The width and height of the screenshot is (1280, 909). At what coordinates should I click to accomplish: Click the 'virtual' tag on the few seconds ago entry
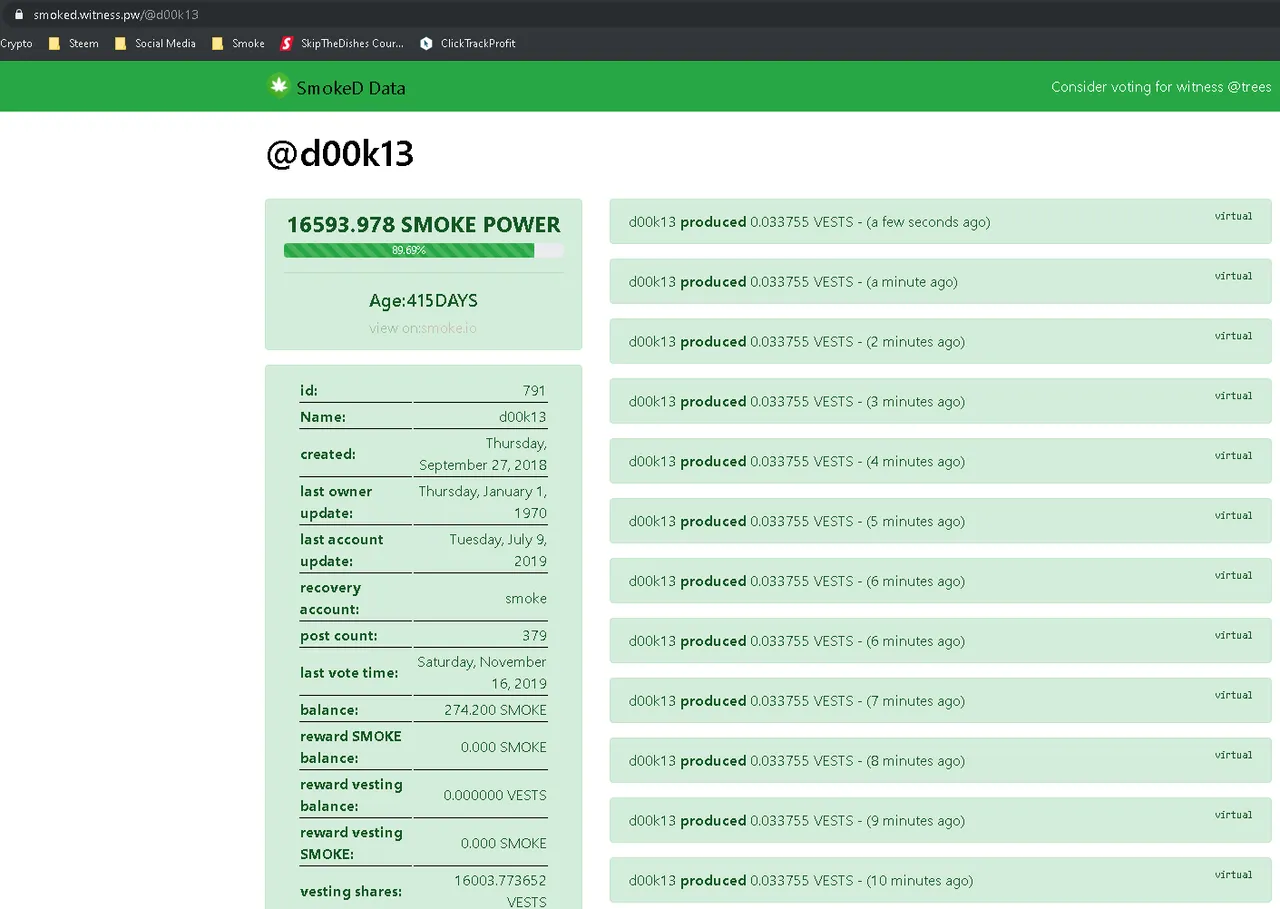pyautogui.click(x=1233, y=216)
